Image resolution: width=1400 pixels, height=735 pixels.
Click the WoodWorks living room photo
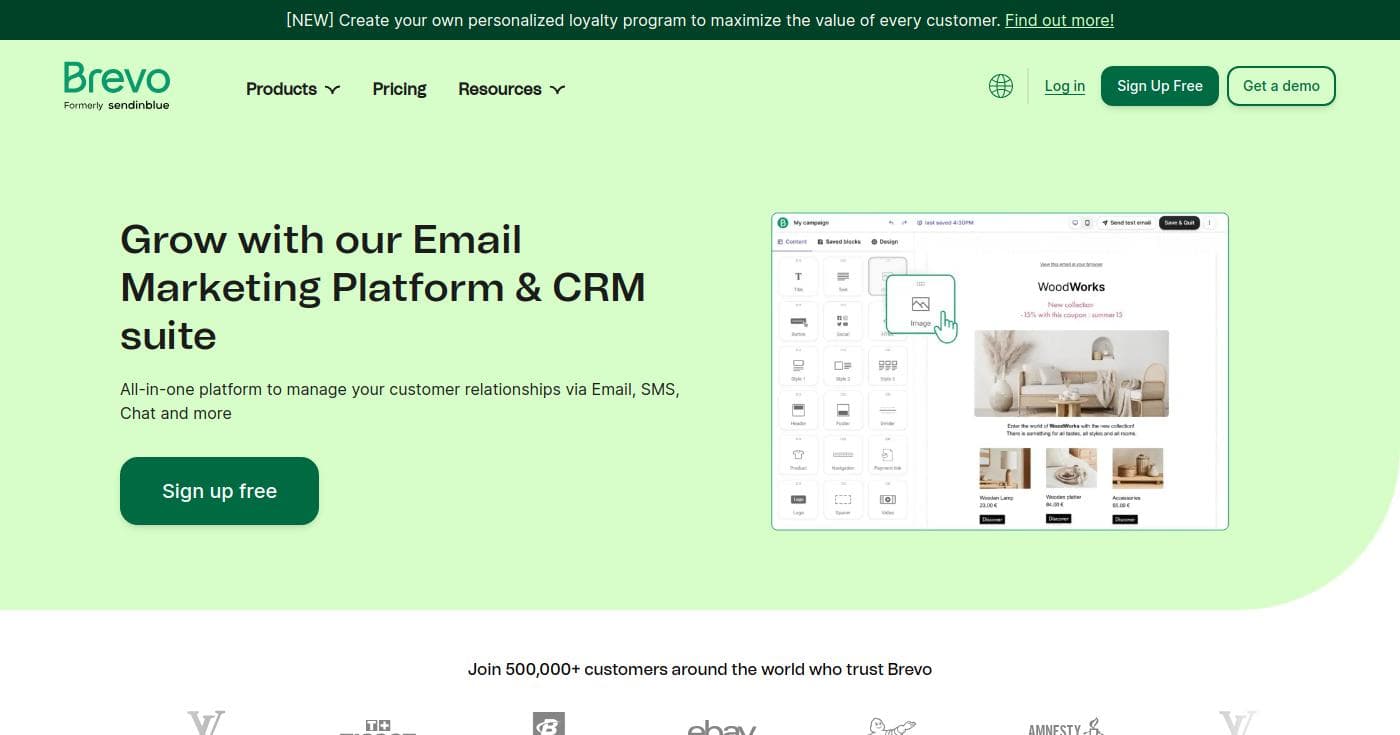click(x=1071, y=373)
